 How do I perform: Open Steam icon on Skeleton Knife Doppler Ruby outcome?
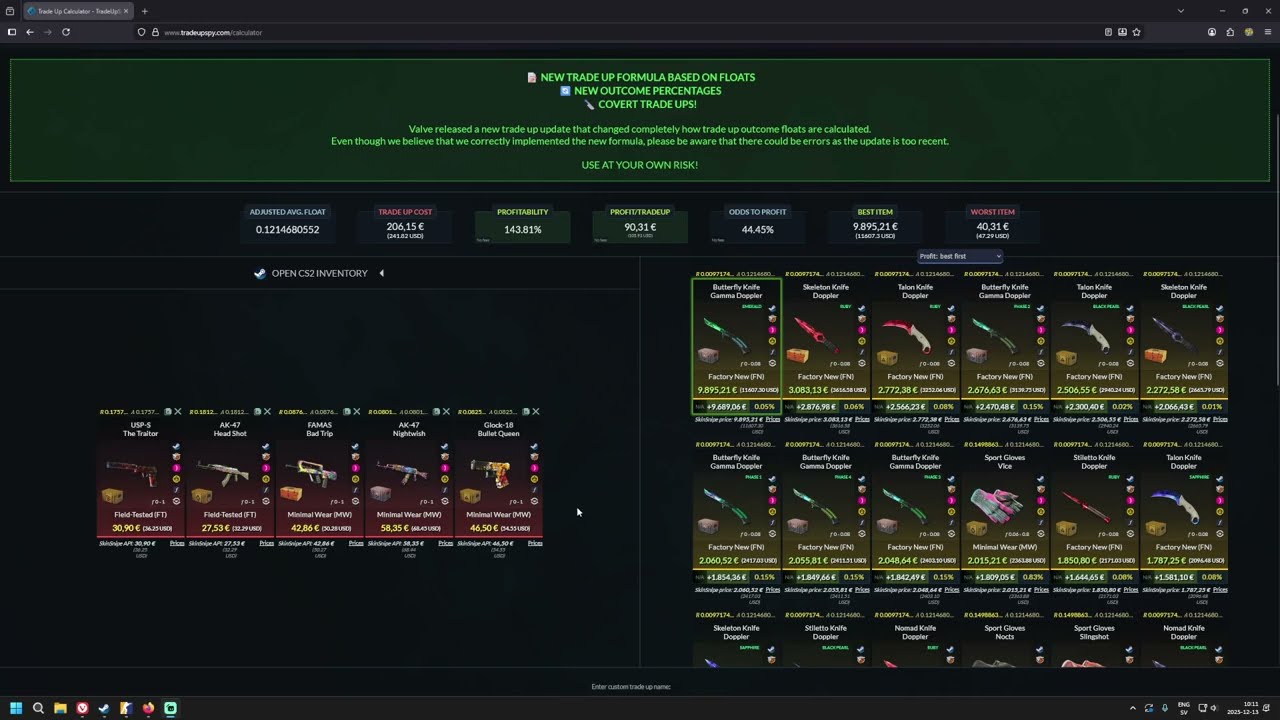tap(862, 309)
